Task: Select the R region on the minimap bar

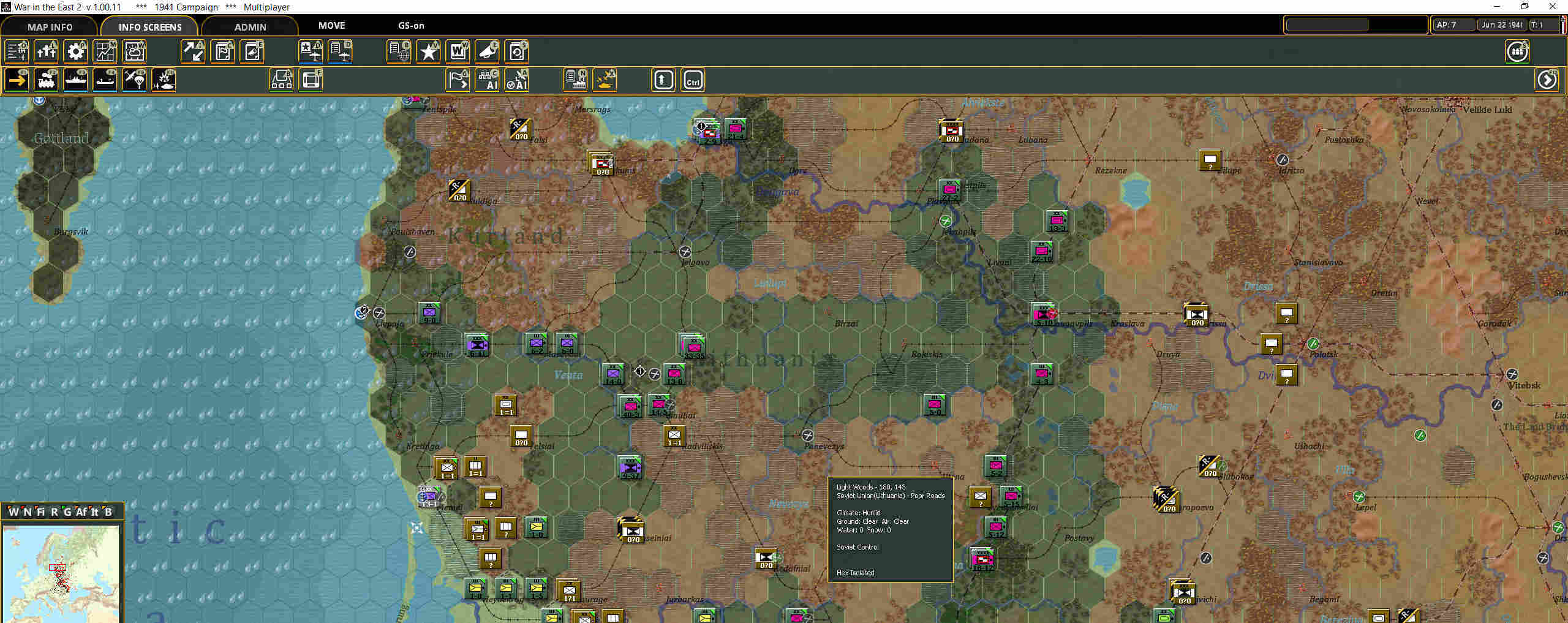Action: (x=54, y=512)
